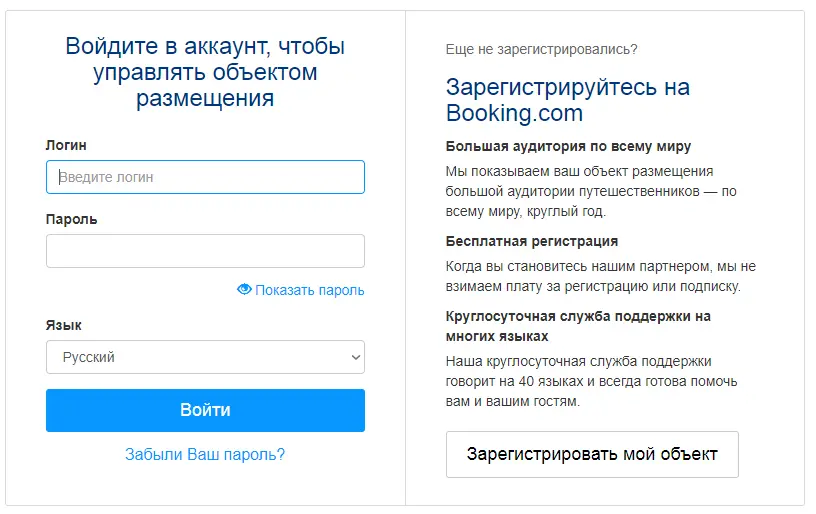
Task: Click the chevron arrow of language selector
Action: [355, 357]
